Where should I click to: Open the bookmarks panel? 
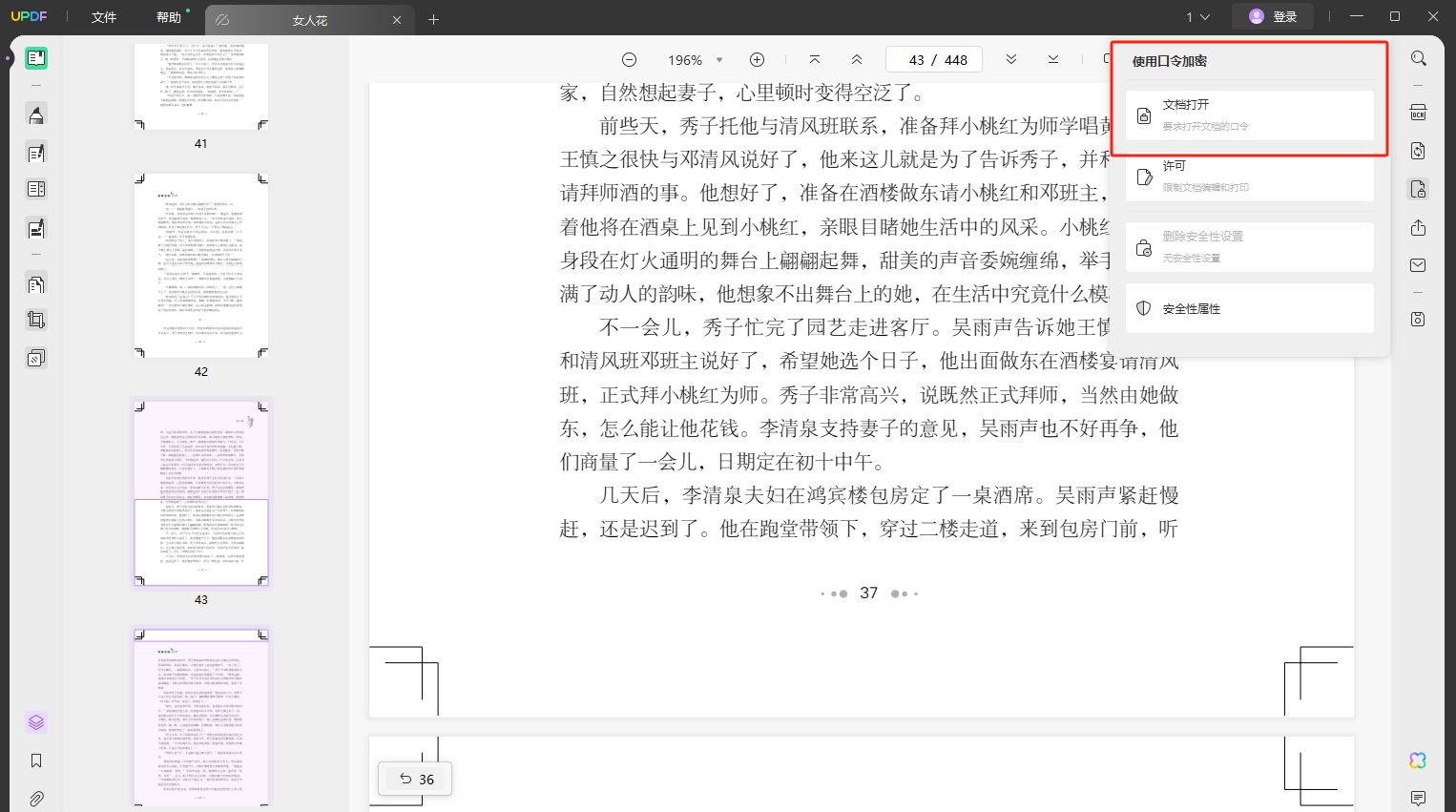point(36,760)
